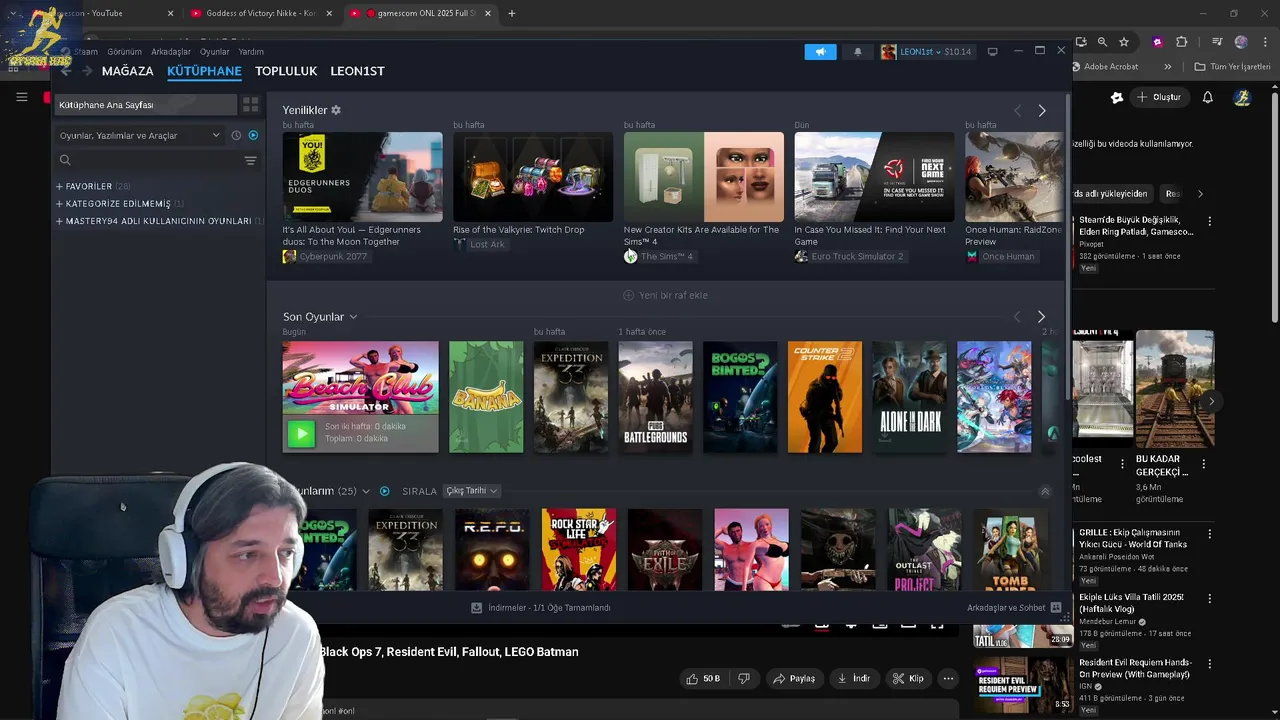Open Yenilikler settings gear
1280x720 pixels.
pyautogui.click(x=336, y=110)
